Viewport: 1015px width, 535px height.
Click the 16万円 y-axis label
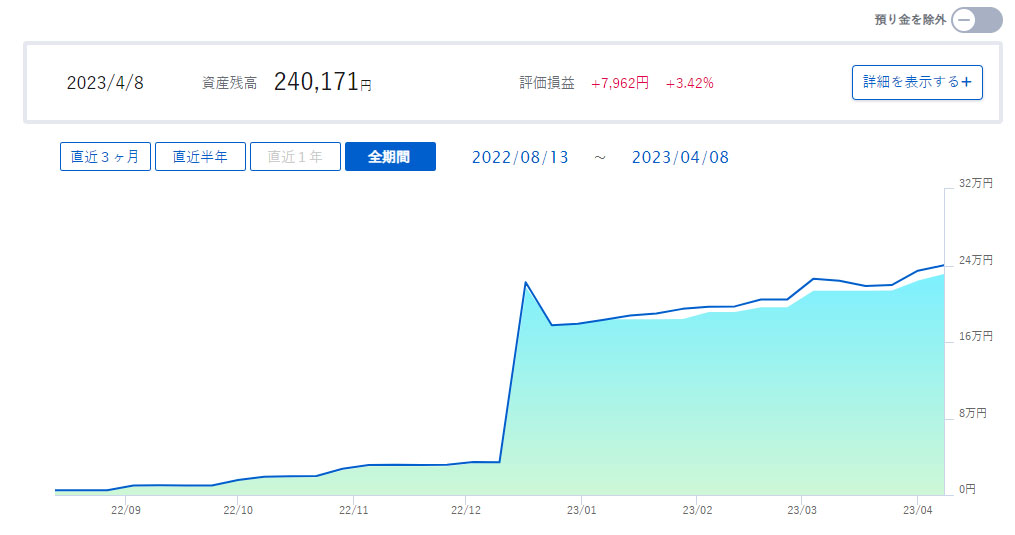975,337
